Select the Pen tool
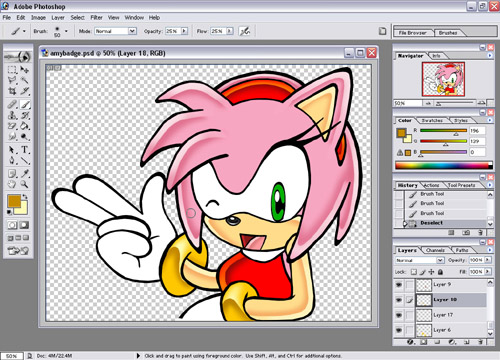Screen dimensions: 500x360 point(12,160)
